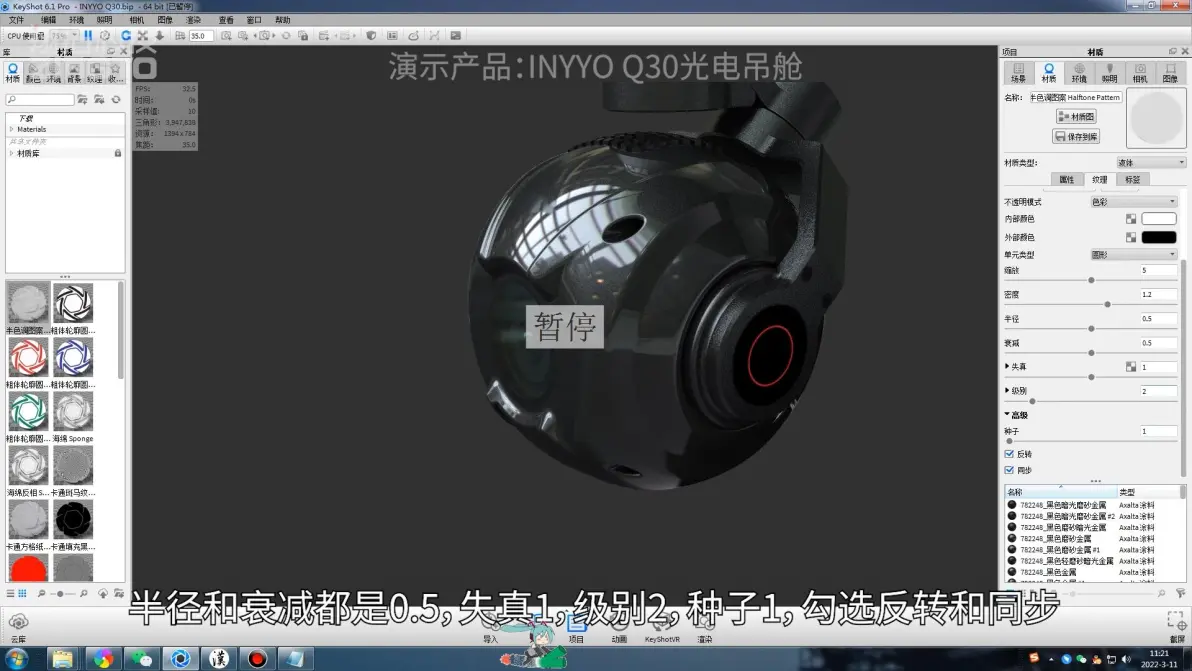Toggle the 同步 sync checkbox
Image resolution: width=1192 pixels, height=671 pixels.
[1010, 470]
